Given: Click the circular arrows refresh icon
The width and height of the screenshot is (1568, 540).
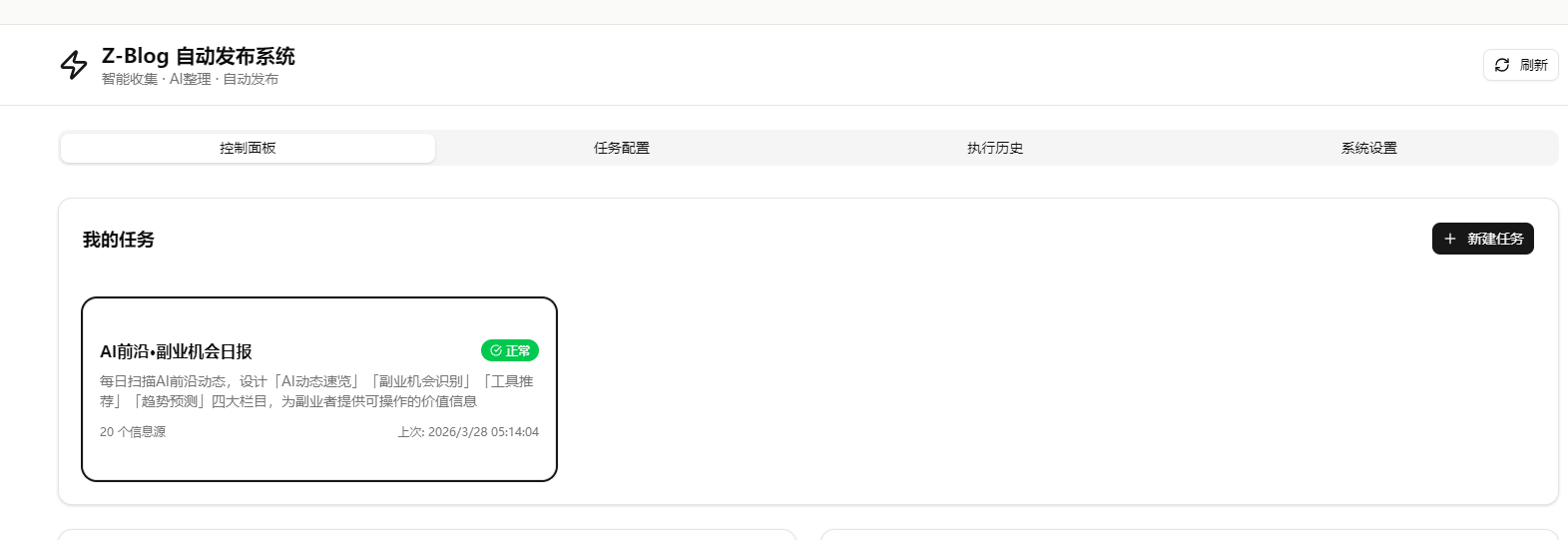Looking at the screenshot, I should click(1502, 65).
